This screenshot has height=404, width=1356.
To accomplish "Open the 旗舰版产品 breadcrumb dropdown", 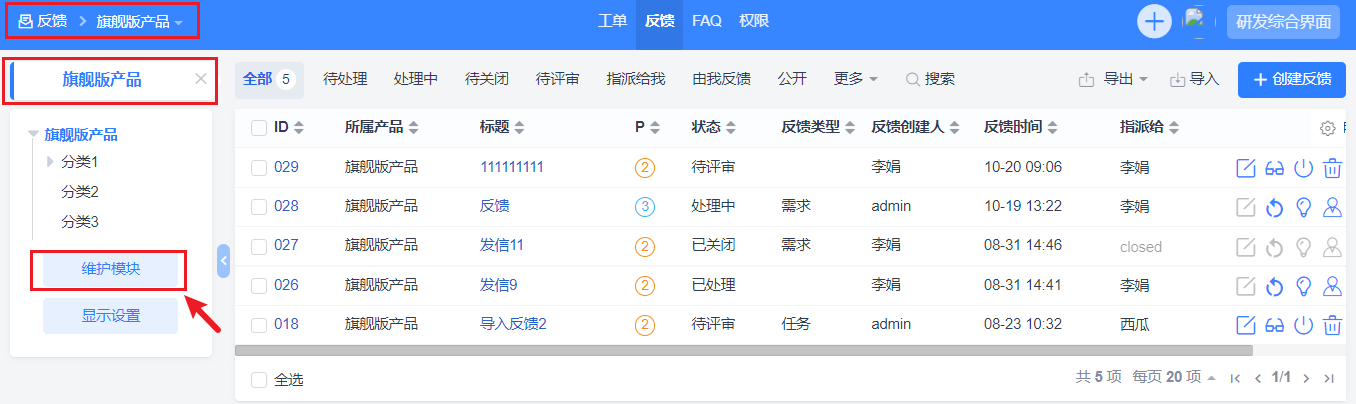I will click(140, 21).
